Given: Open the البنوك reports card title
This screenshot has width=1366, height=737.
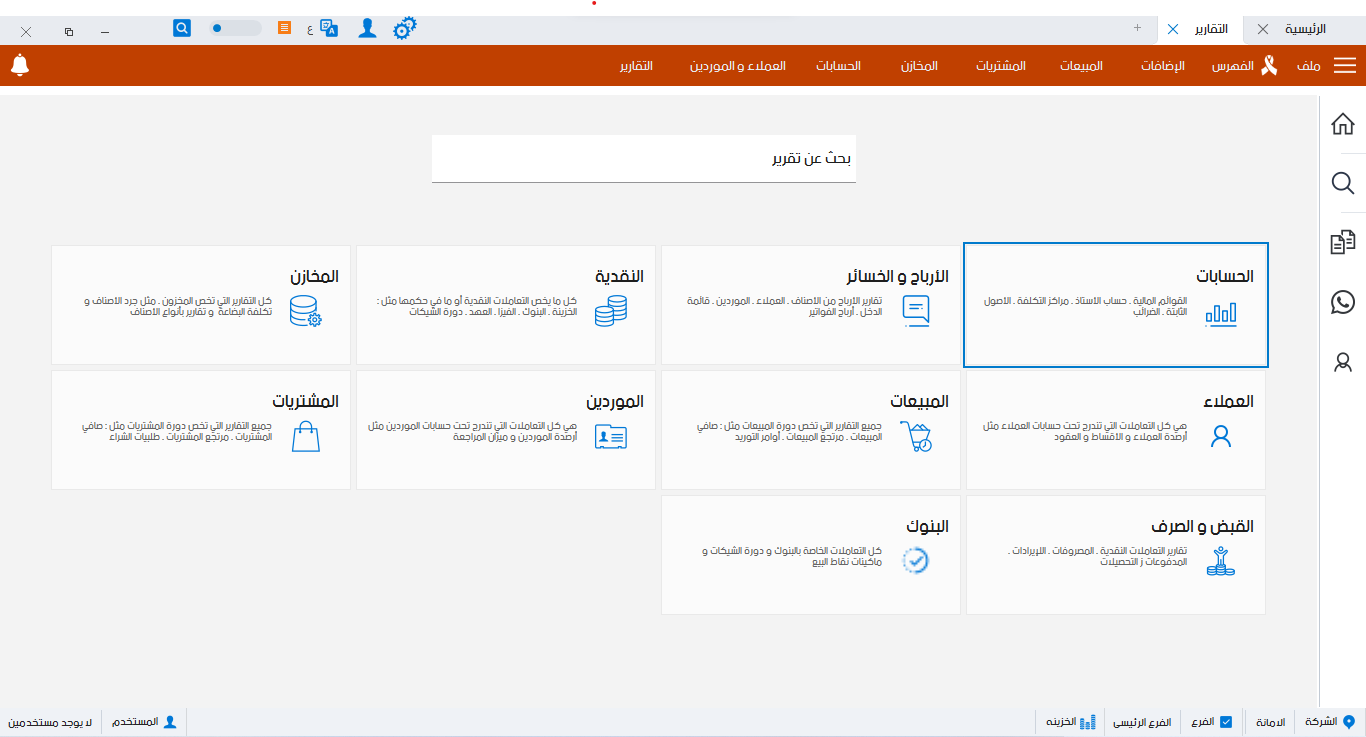Looking at the screenshot, I should click(x=928, y=526).
